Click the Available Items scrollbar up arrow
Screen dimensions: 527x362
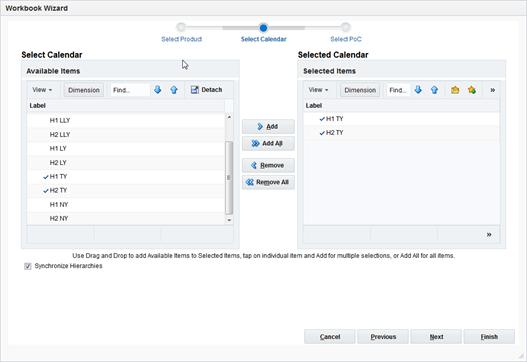(229, 117)
